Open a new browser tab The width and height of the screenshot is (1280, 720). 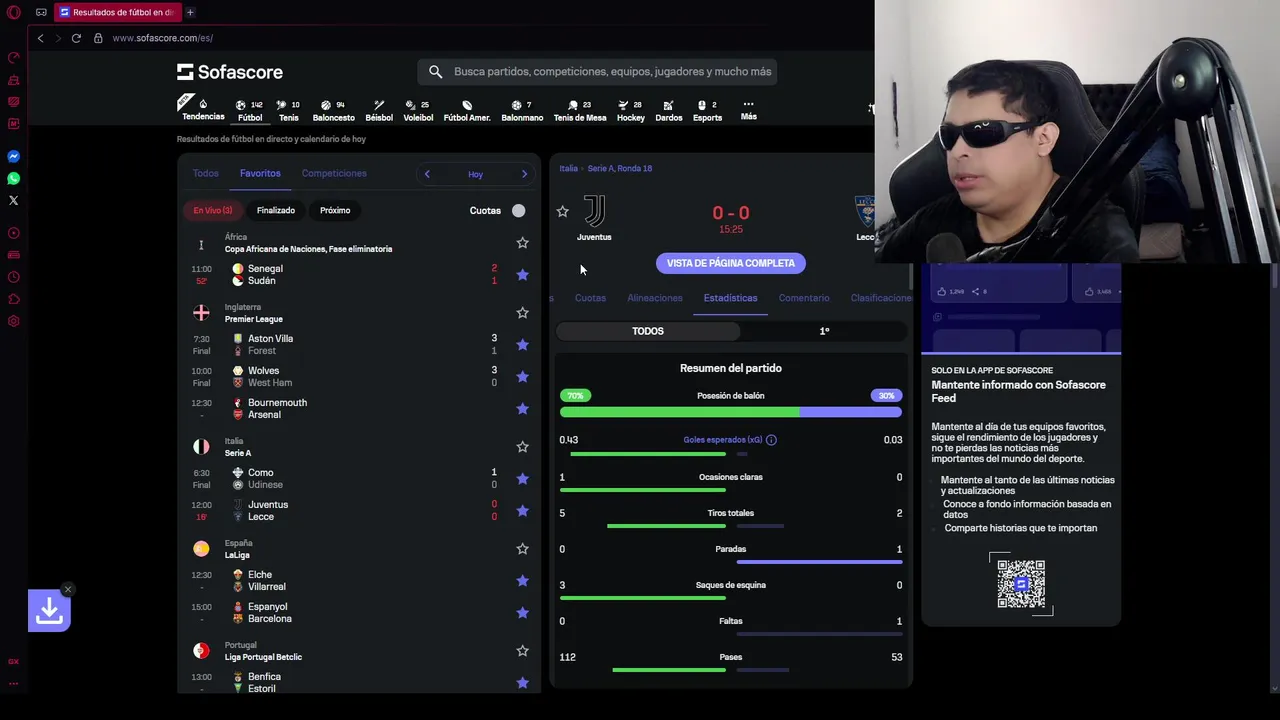click(190, 12)
